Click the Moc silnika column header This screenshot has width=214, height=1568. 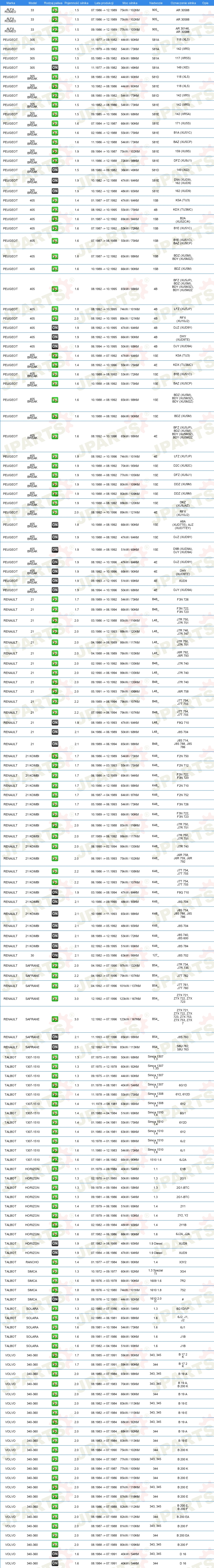pos(129,2)
